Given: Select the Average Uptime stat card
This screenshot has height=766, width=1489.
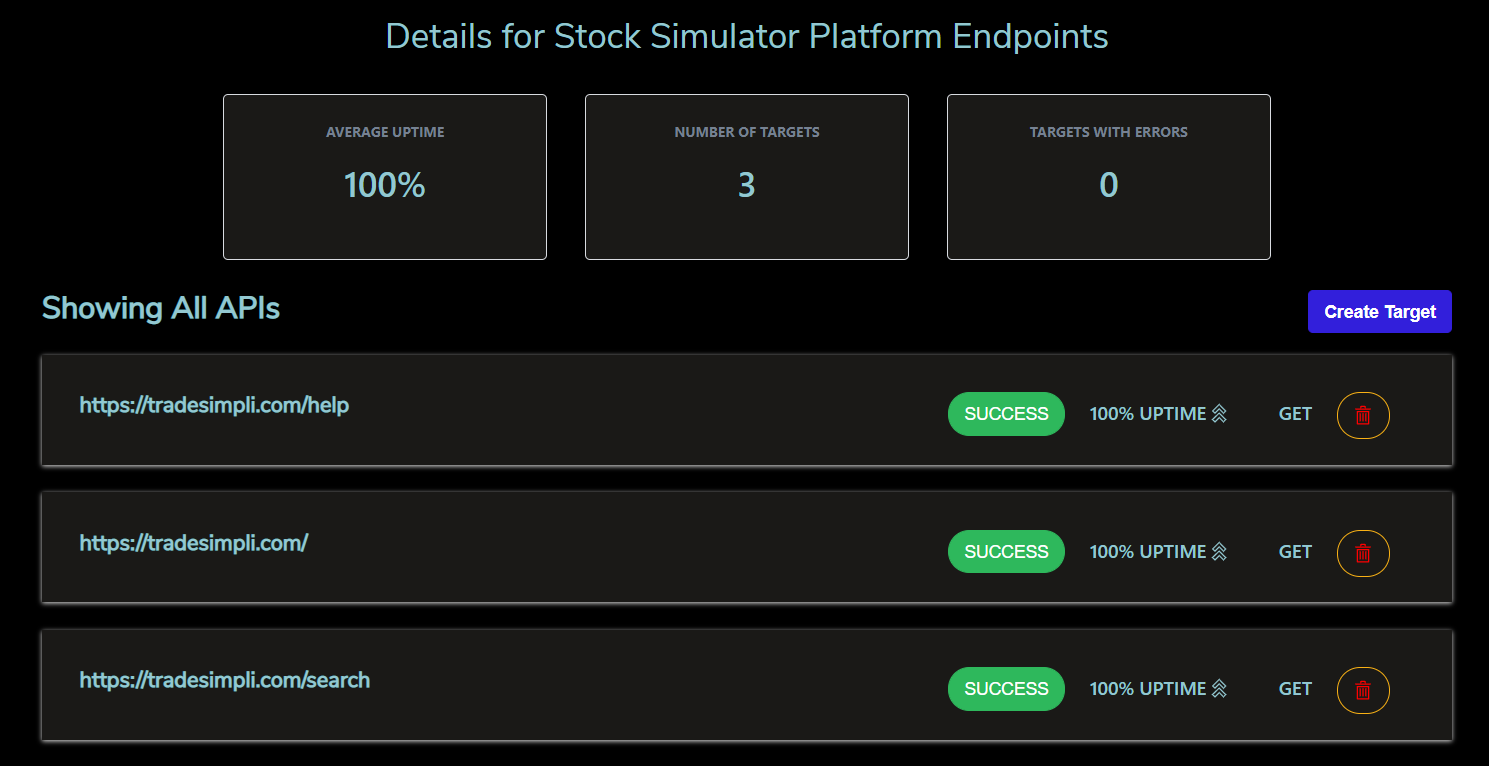Looking at the screenshot, I should click(385, 177).
